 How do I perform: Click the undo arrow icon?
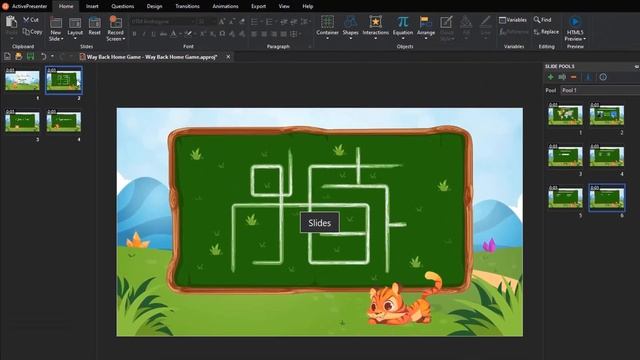coord(43,57)
